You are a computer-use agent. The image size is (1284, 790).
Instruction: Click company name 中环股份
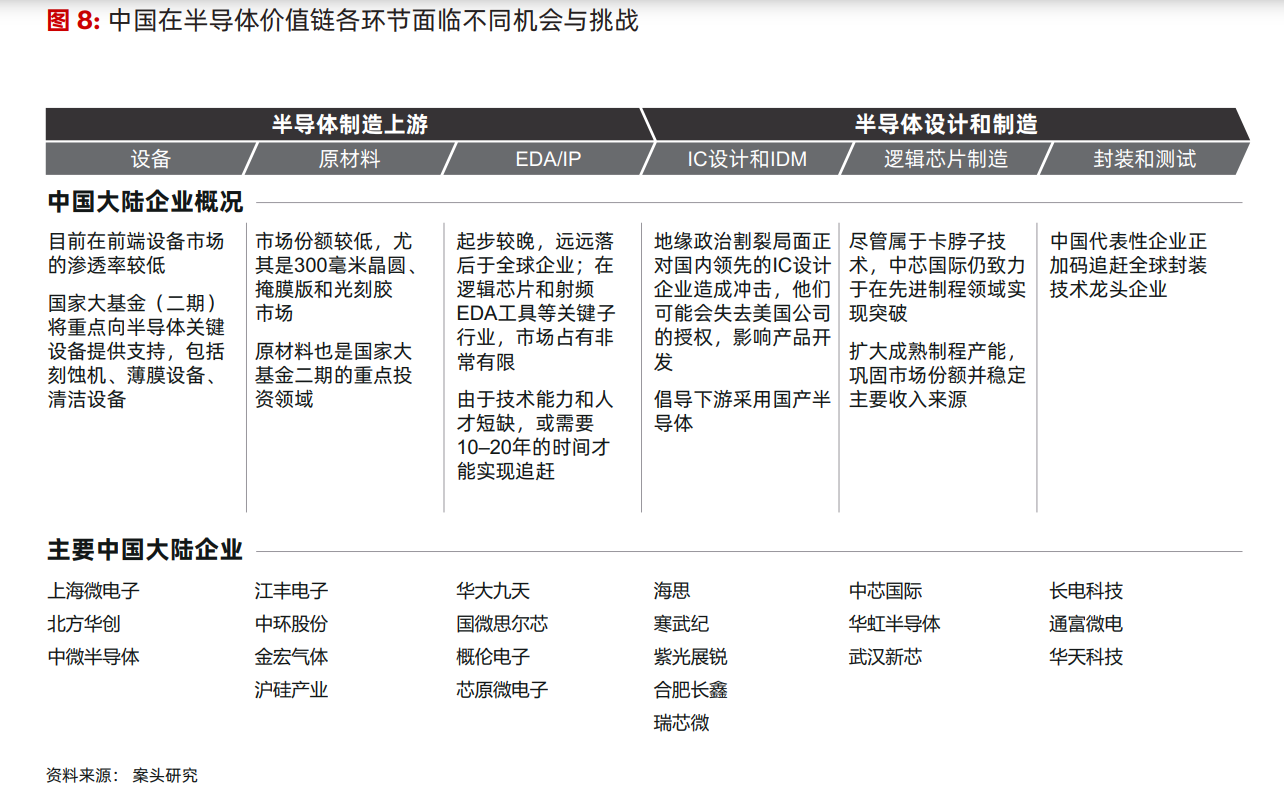point(291,624)
